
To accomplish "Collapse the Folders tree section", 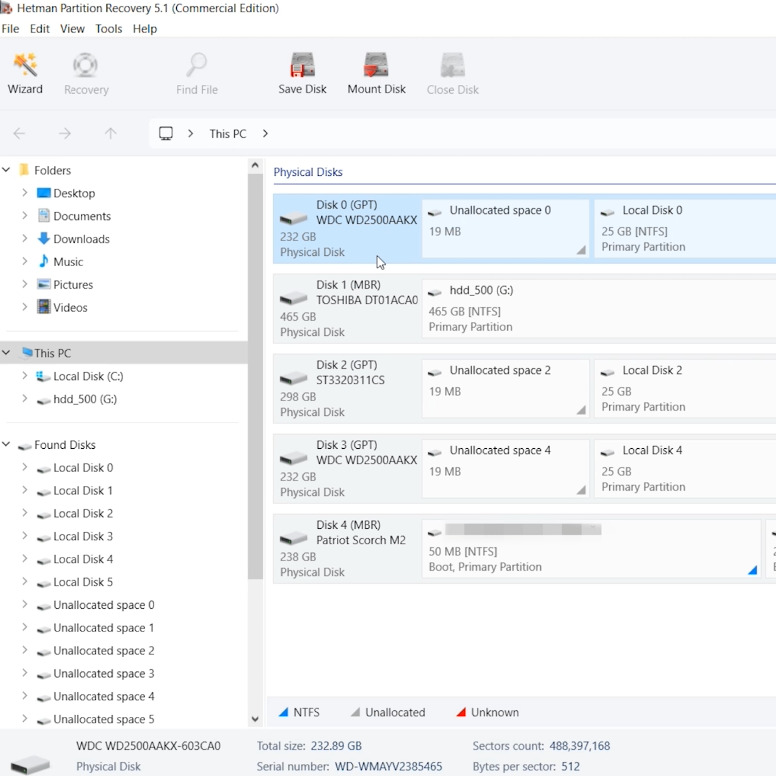I will point(6,170).
